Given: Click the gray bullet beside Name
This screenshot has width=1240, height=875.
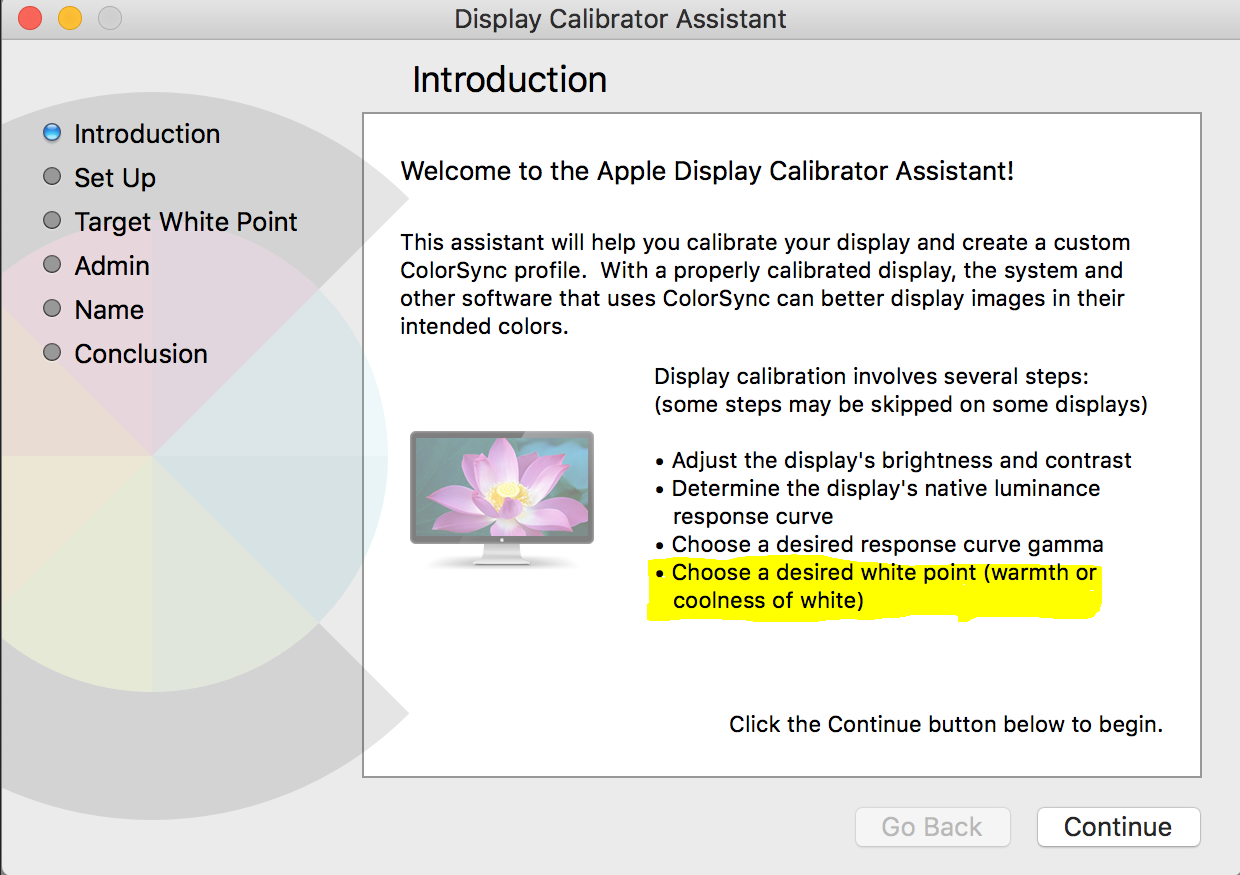Looking at the screenshot, I should tap(53, 308).
